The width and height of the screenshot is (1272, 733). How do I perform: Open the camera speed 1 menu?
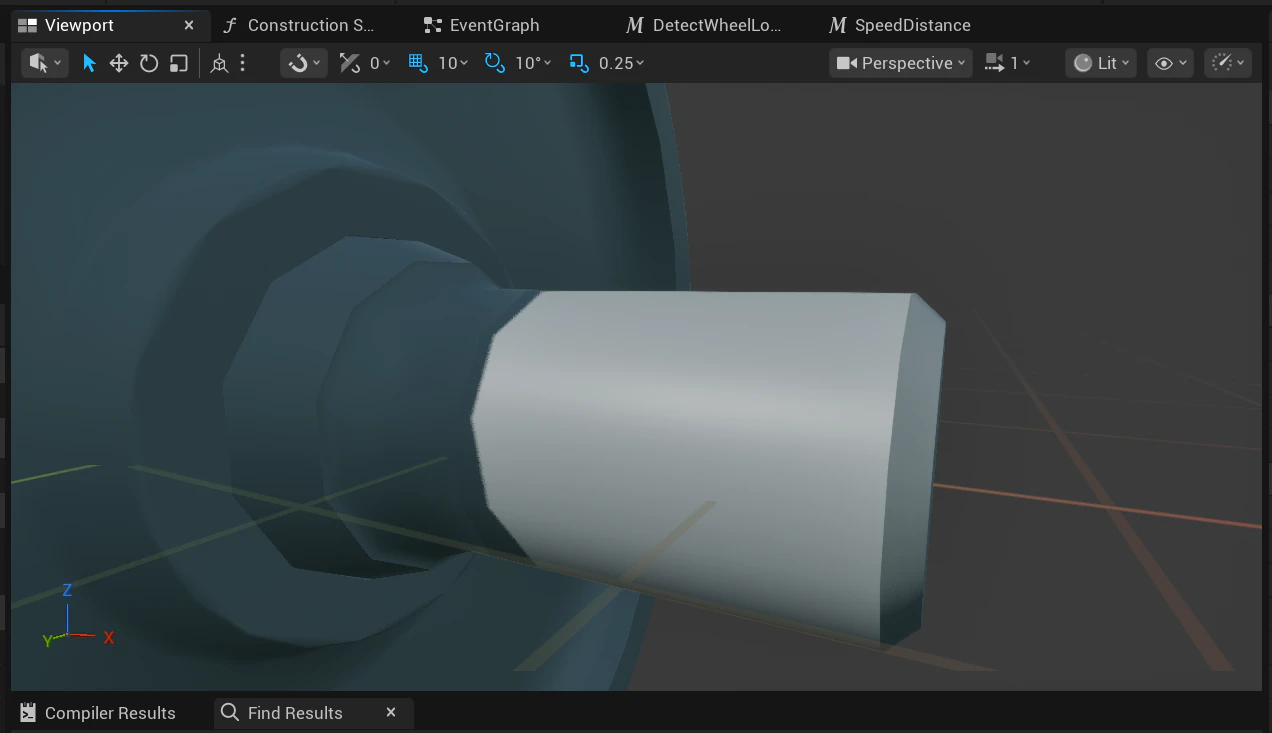(1008, 63)
